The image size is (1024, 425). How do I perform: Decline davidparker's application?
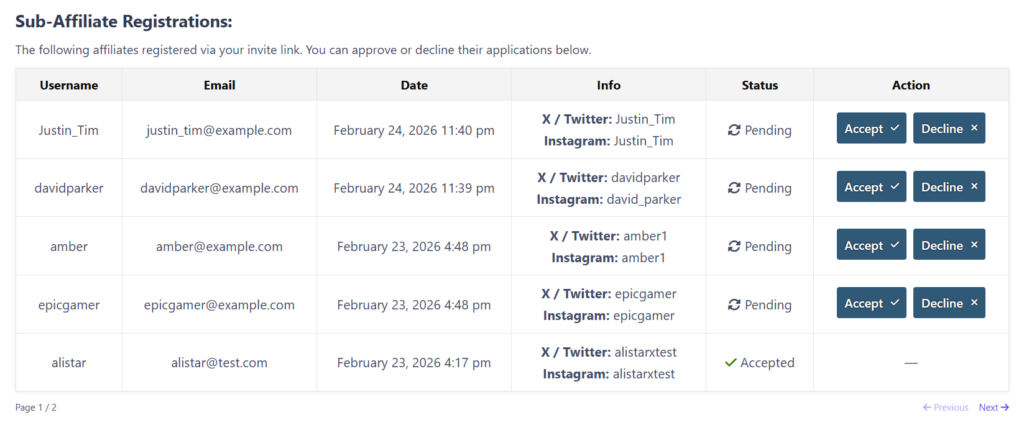[948, 187]
